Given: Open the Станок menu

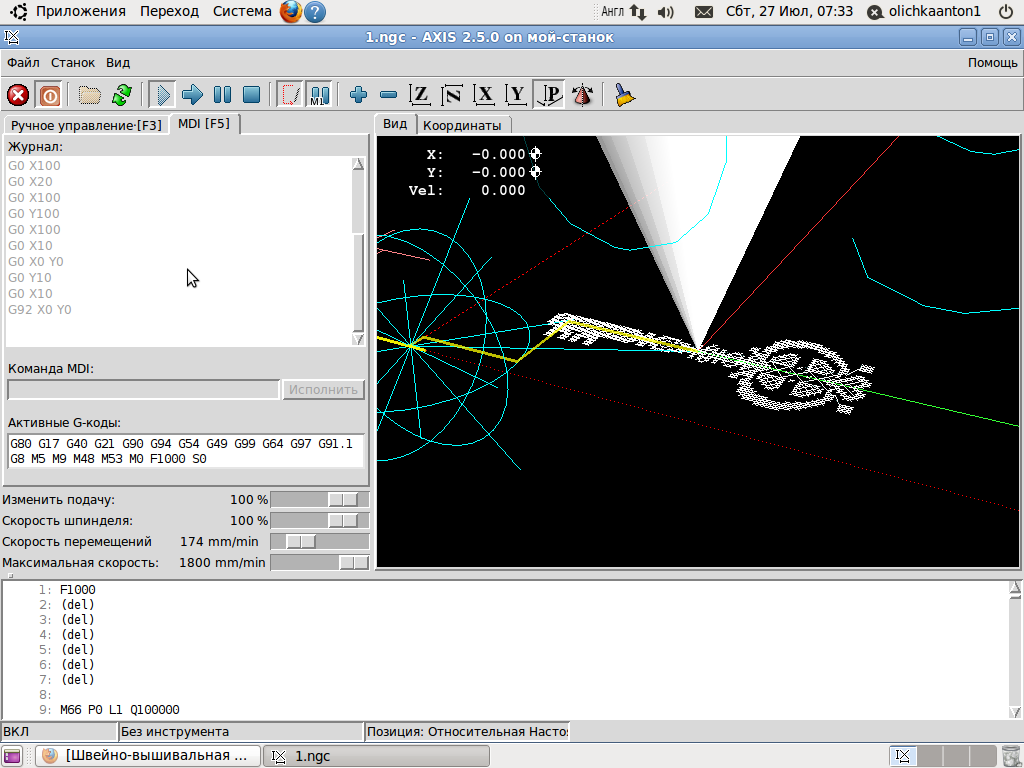Looking at the screenshot, I should point(73,63).
